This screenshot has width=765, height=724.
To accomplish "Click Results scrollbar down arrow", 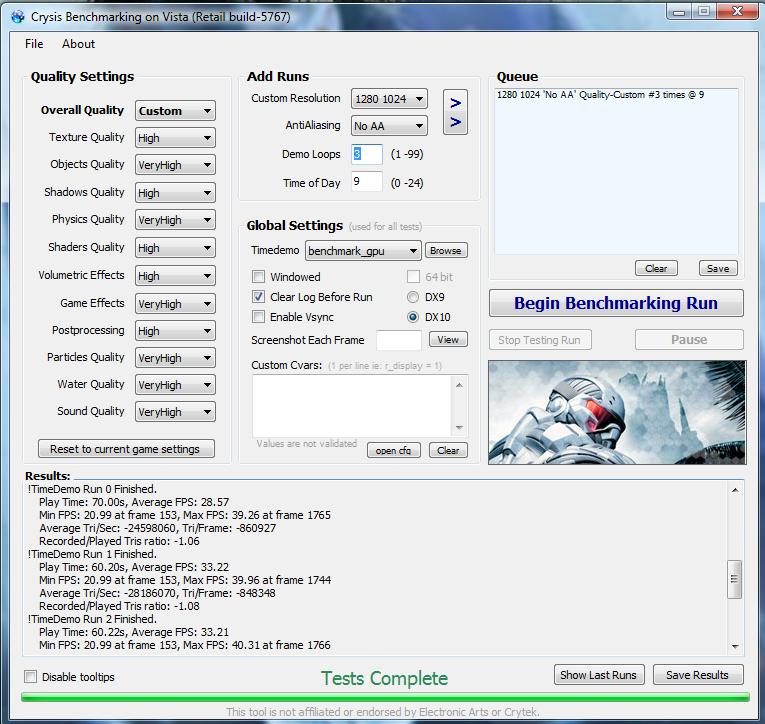I will coord(735,646).
